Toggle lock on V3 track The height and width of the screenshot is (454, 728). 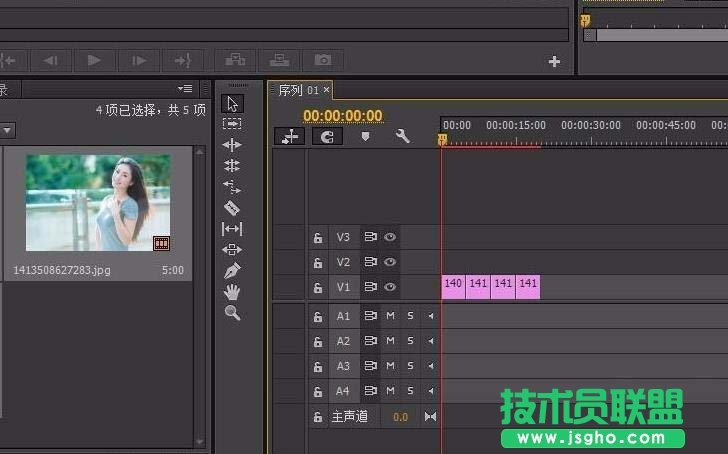[318, 238]
